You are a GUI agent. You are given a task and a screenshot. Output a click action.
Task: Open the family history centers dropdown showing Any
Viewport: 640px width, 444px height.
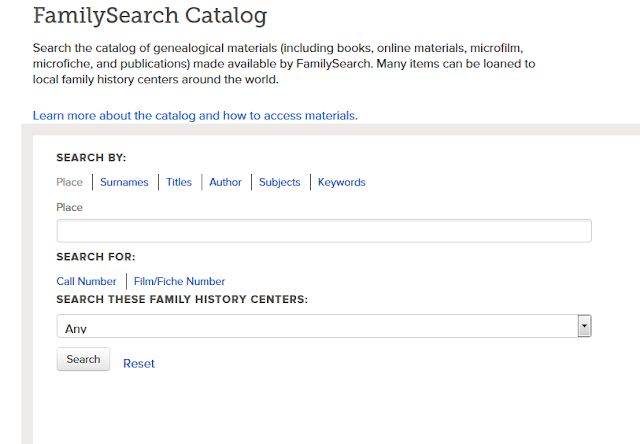(315, 327)
